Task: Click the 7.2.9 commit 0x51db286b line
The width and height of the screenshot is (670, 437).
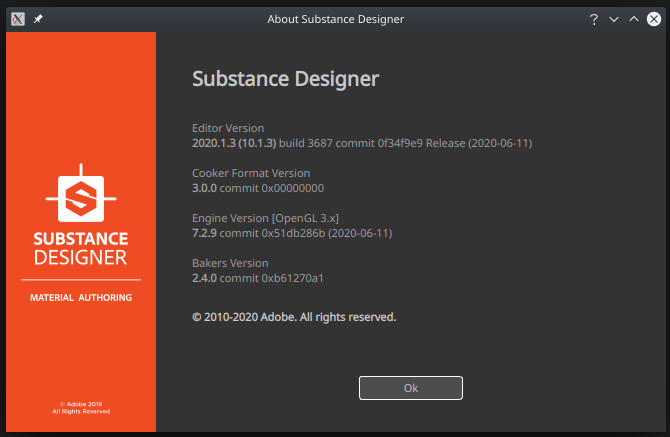Action: pyautogui.click(x=292, y=233)
